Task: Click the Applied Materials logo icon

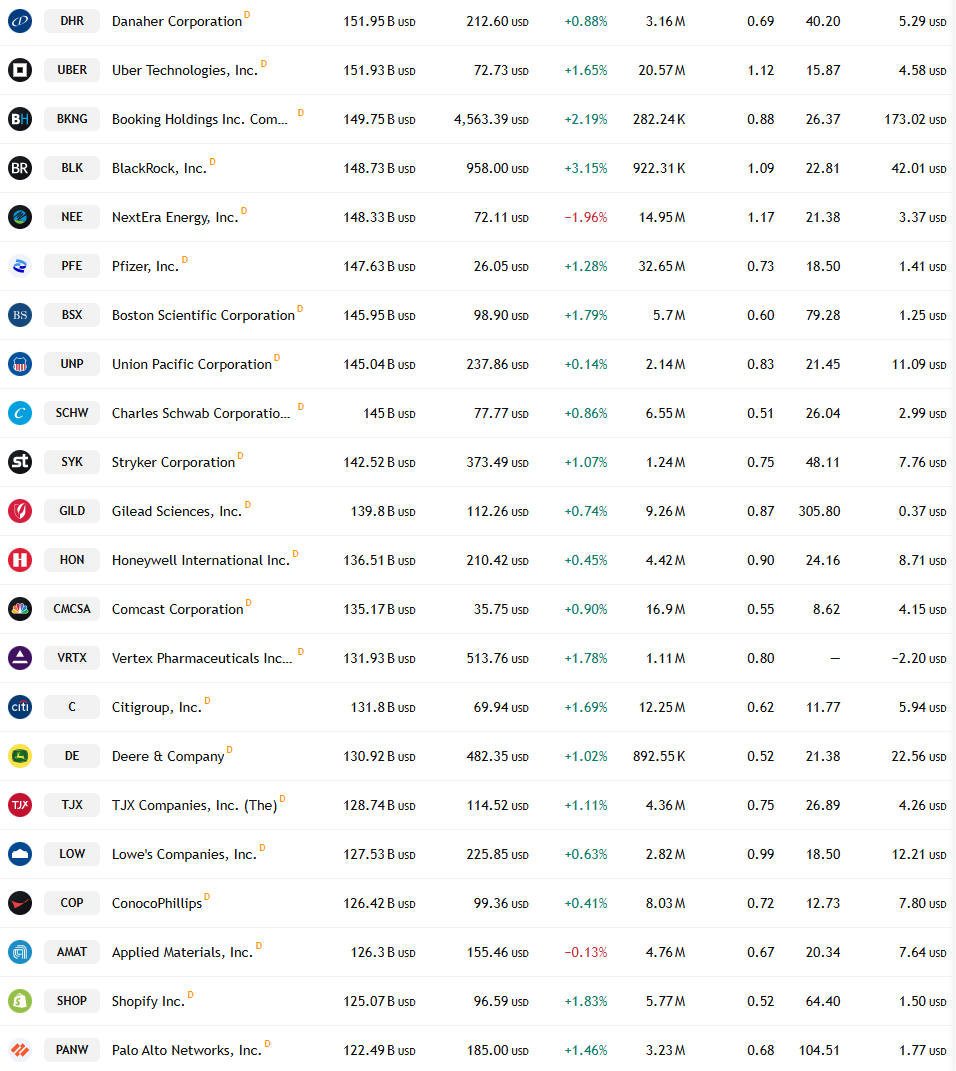Action: point(20,952)
